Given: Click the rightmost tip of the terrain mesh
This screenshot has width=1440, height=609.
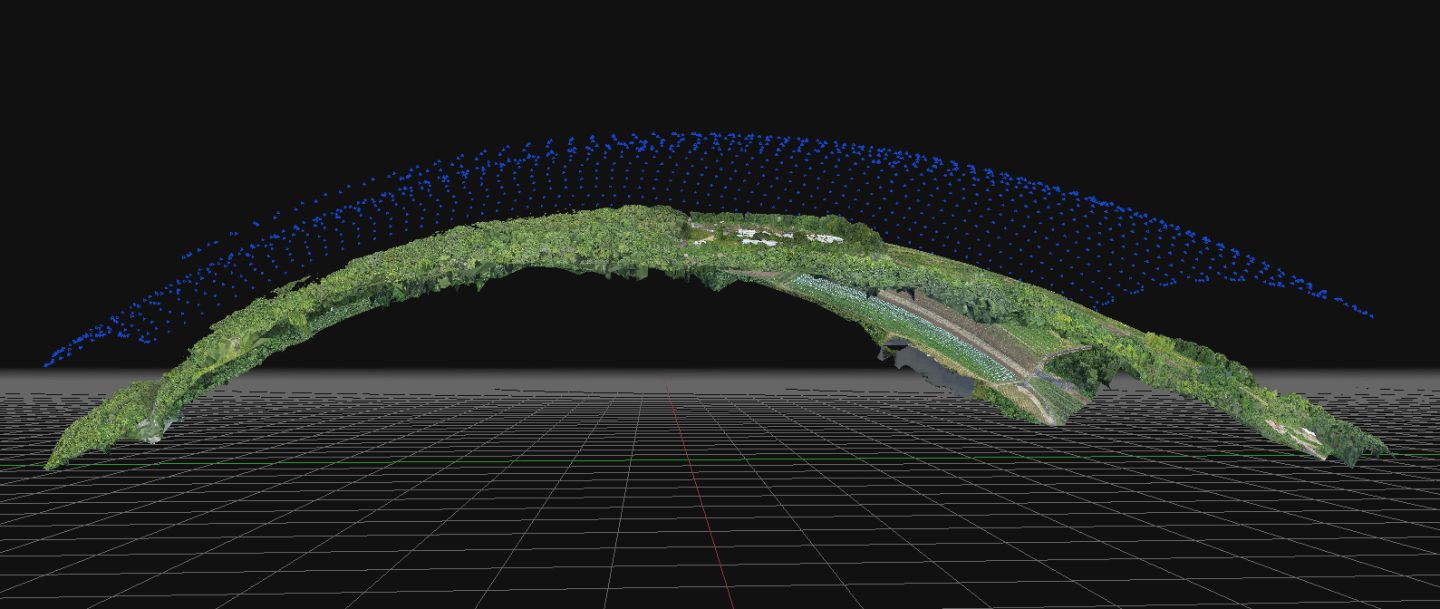Looking at the screenshot, I should point(1386,454).
